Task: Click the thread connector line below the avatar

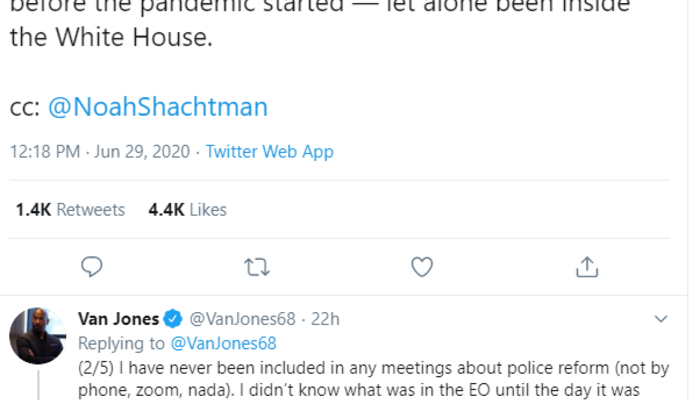Action: [x=38, y=385]
